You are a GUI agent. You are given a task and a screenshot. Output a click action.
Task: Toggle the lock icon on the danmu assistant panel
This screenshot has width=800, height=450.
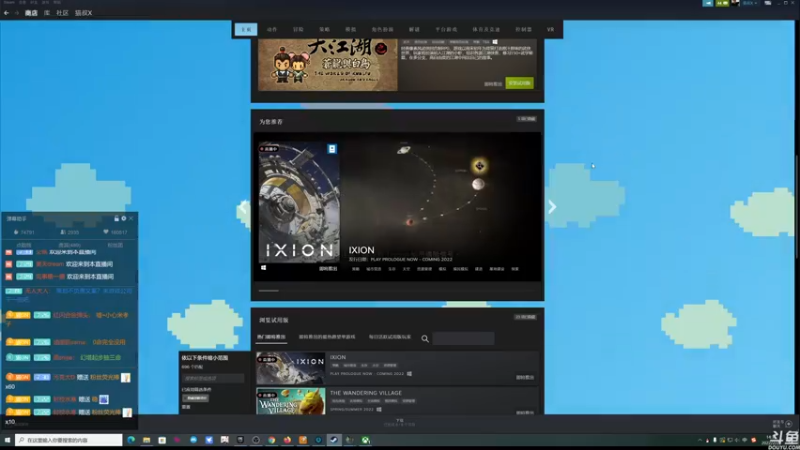[x=116, y=218]
